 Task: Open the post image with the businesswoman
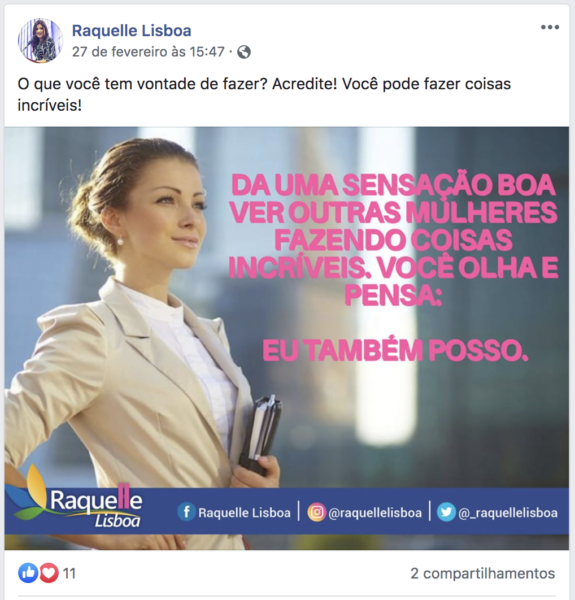287,338
